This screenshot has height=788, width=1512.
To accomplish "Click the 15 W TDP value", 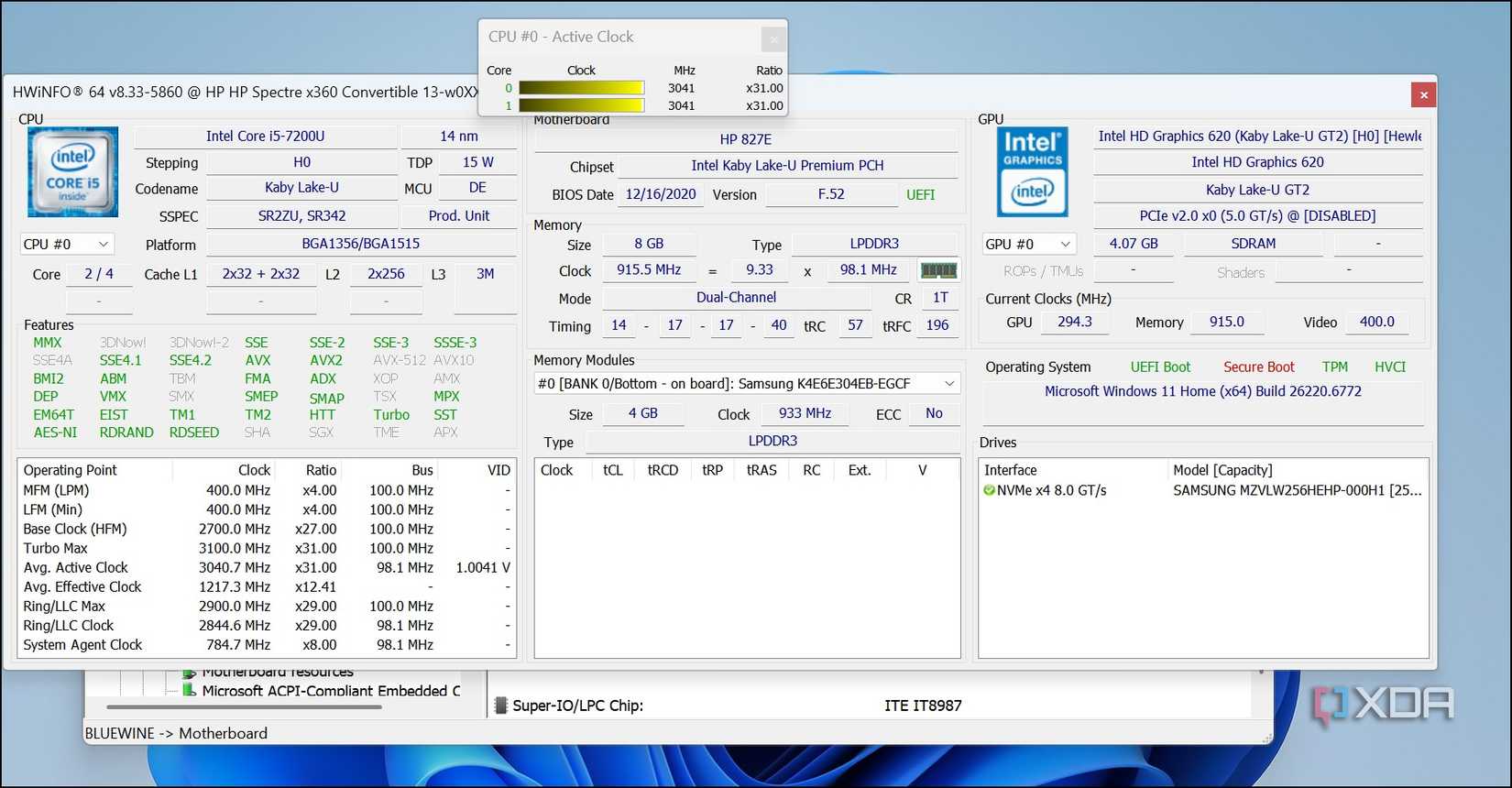I will coord(477,162).
